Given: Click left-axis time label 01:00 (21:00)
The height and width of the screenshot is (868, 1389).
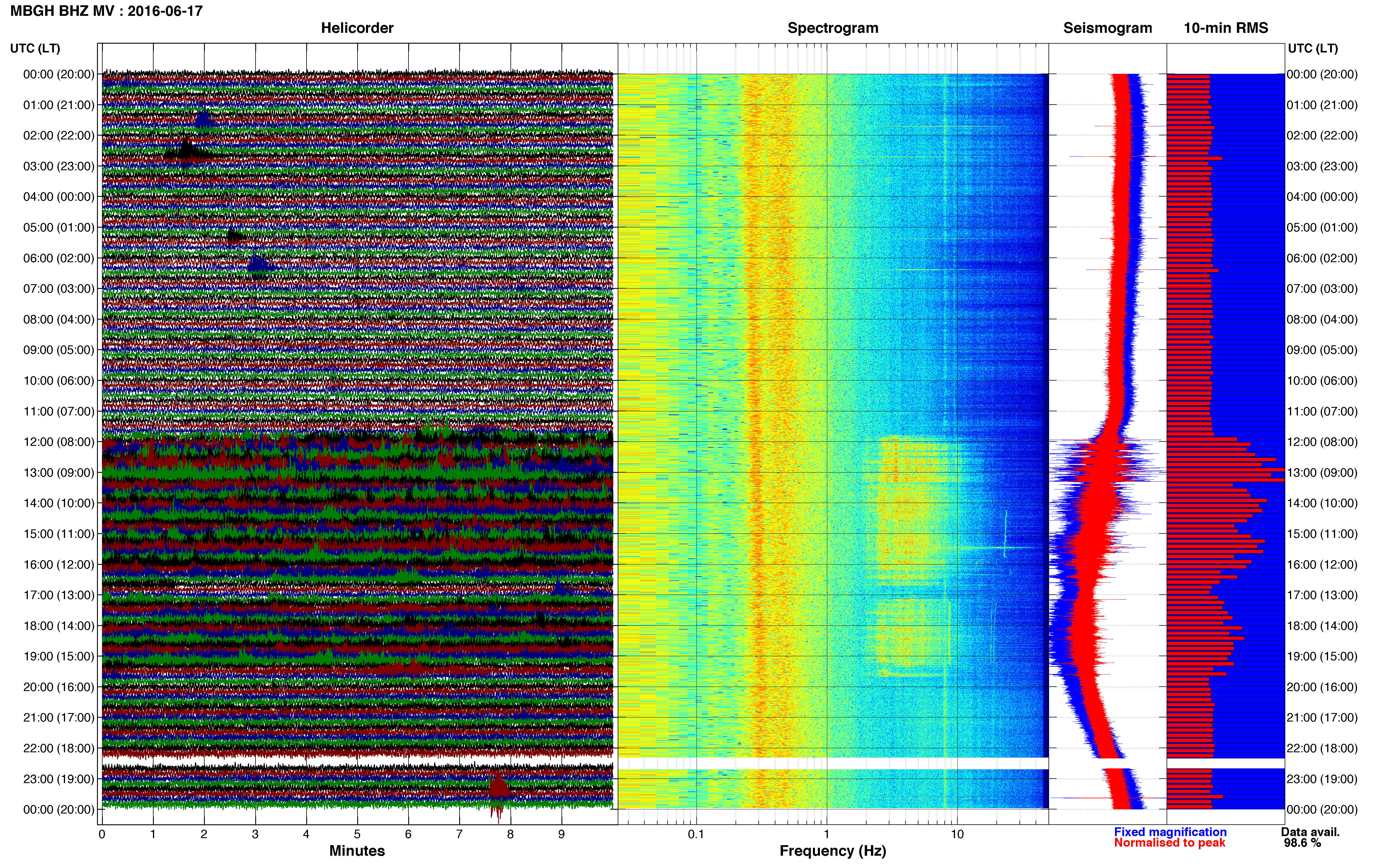Looking at the screenshot, I should tap(59, 105).
